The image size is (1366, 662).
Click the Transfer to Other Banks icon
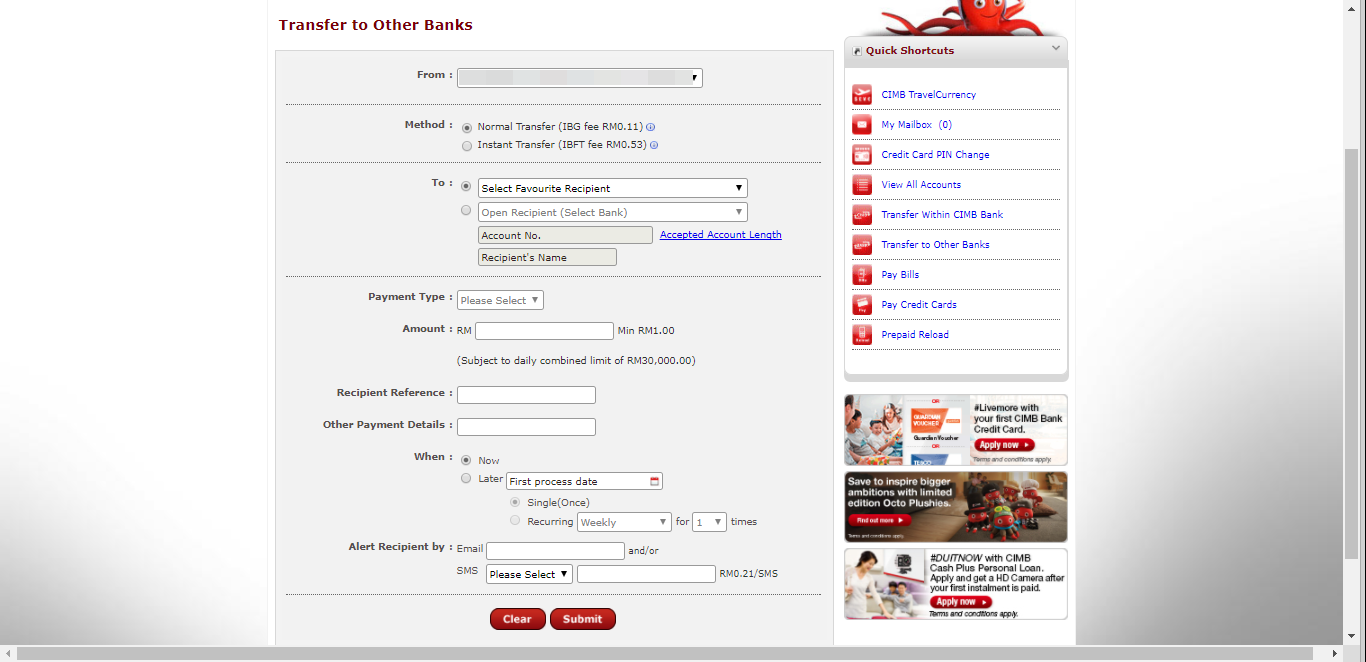pyautogui.click(x=862, y=245)
